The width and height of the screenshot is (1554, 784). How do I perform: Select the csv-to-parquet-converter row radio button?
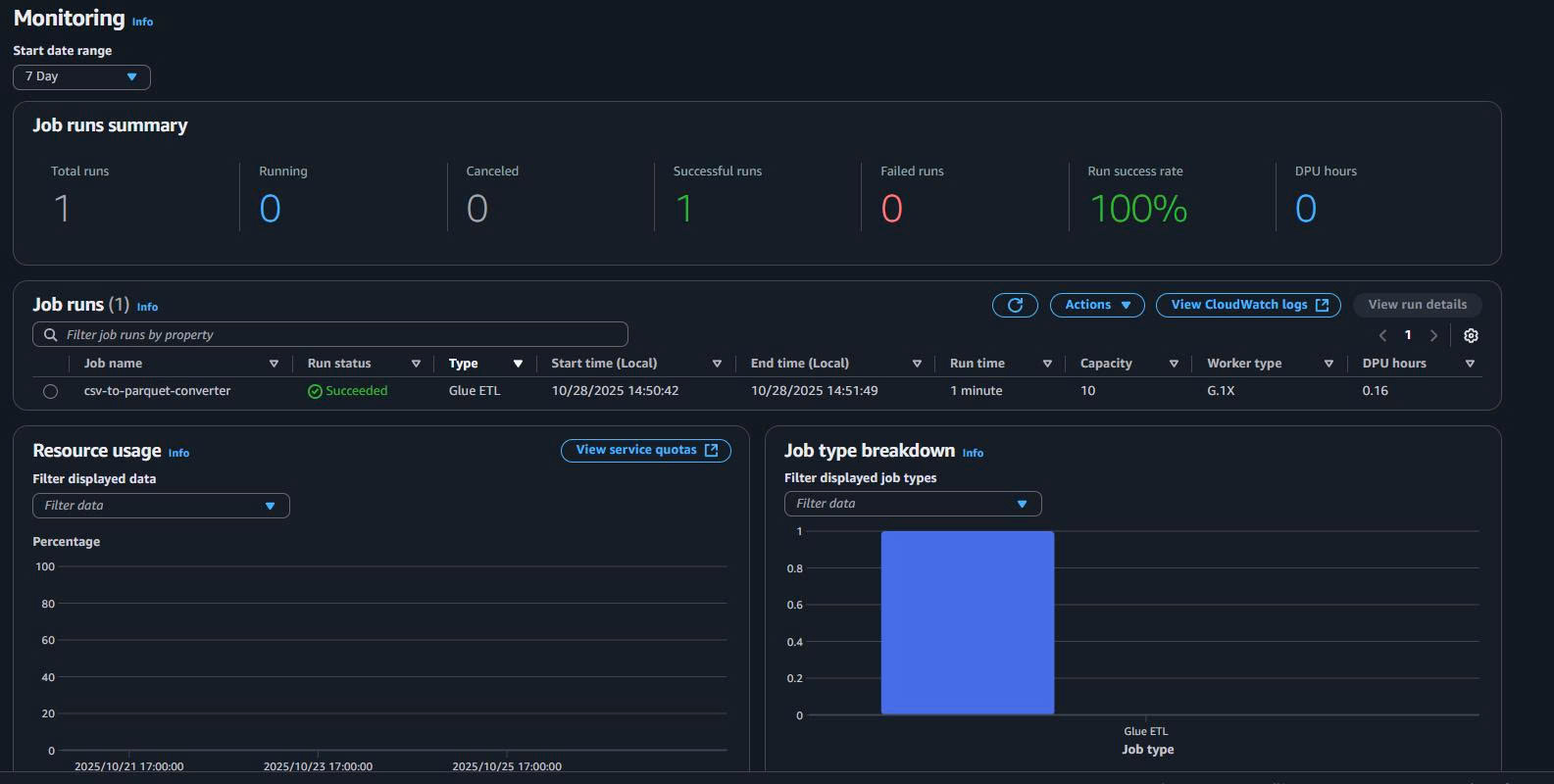[x=50, y=391]
